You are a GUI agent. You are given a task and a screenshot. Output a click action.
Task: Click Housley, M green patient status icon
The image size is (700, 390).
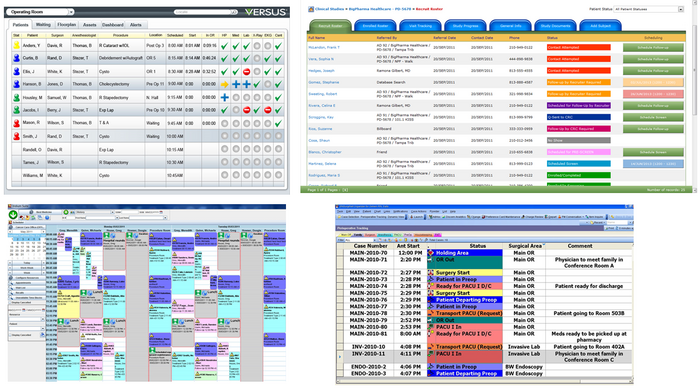point(17,97)
